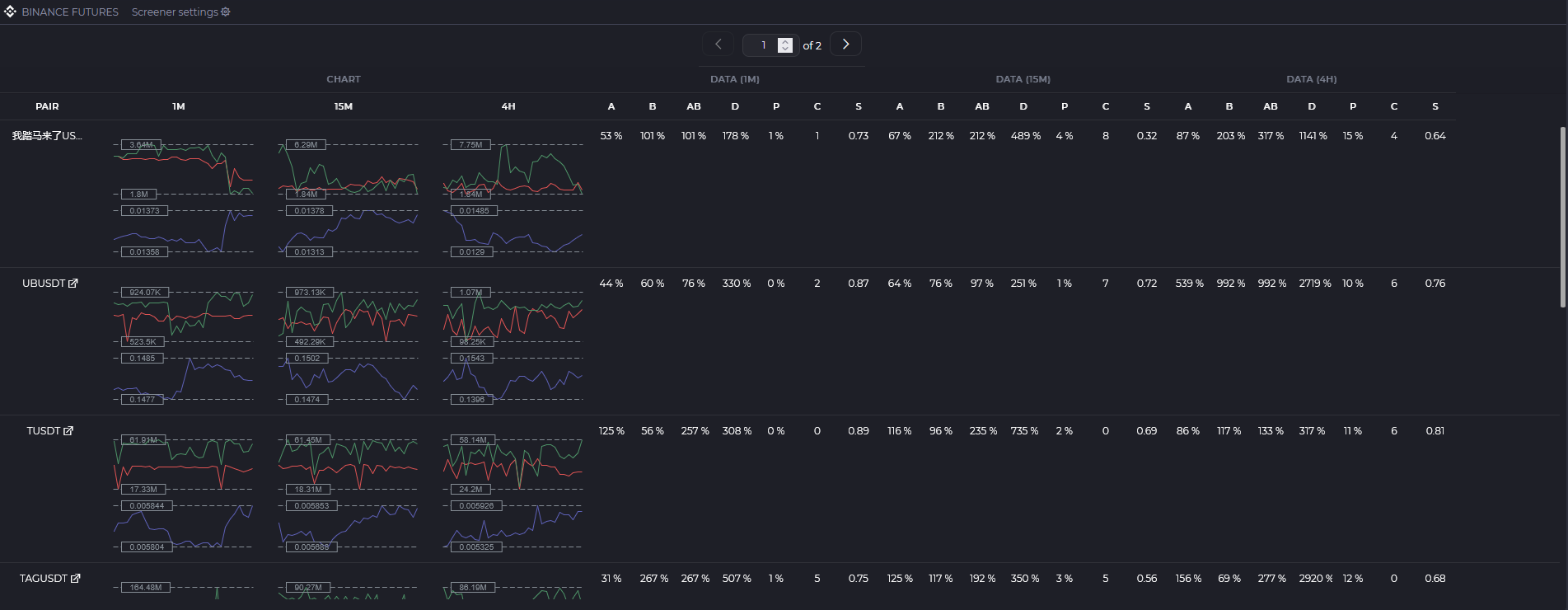1568x610 pixels.
Task: Click the DATA (15M) group header
Action: (x=1023, y=79)
